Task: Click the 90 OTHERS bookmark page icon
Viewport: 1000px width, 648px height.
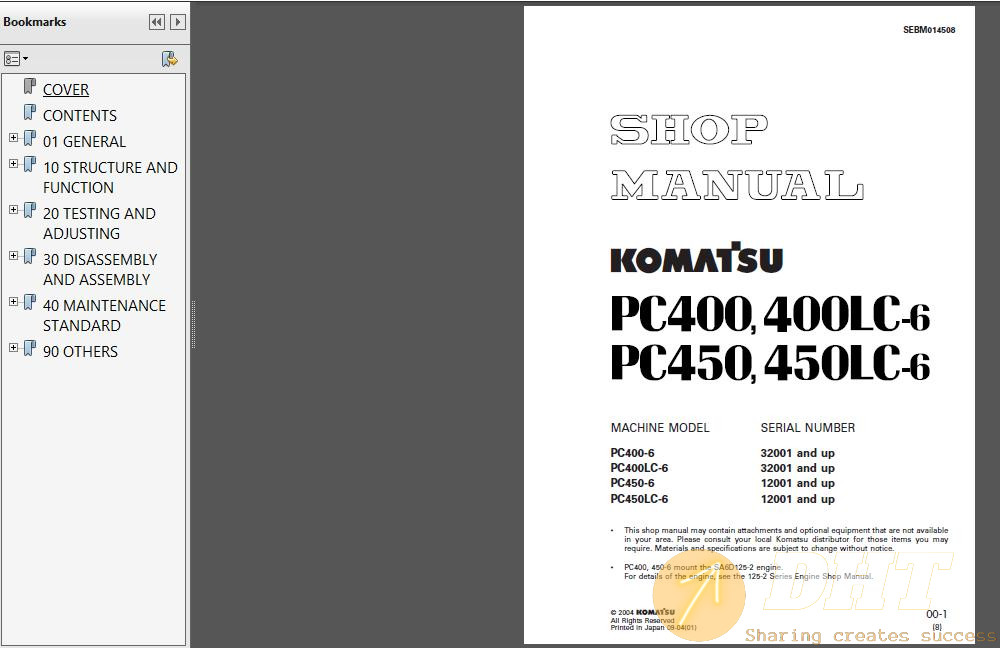Action: tap(30, 348)
